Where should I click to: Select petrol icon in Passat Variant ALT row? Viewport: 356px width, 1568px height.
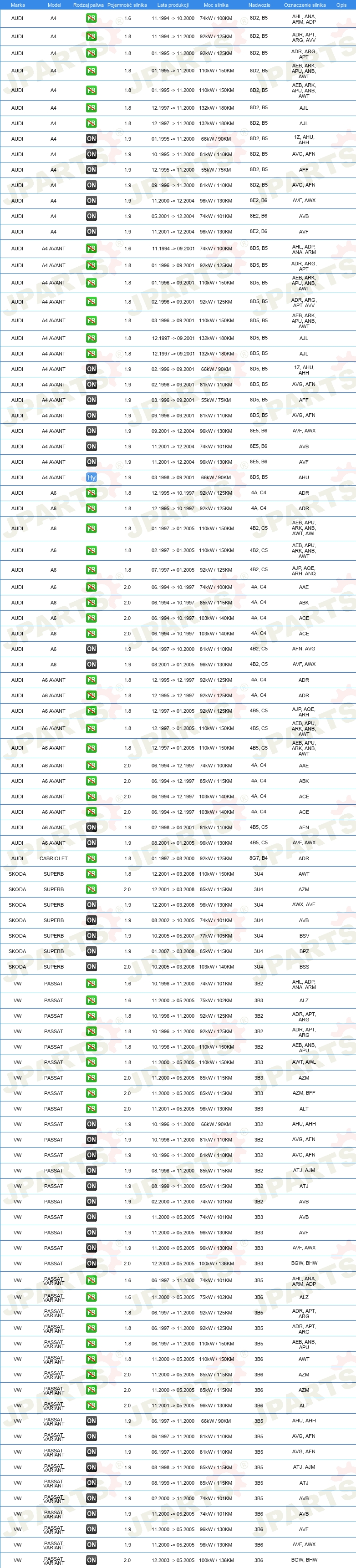92,1406
